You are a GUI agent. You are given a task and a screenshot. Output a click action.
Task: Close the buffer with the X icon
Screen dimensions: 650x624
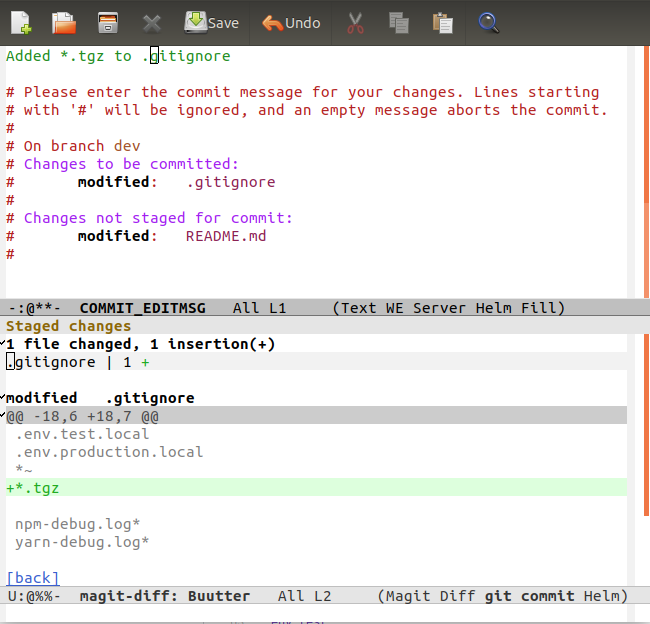pyautogui.click(x=152, y=22)
